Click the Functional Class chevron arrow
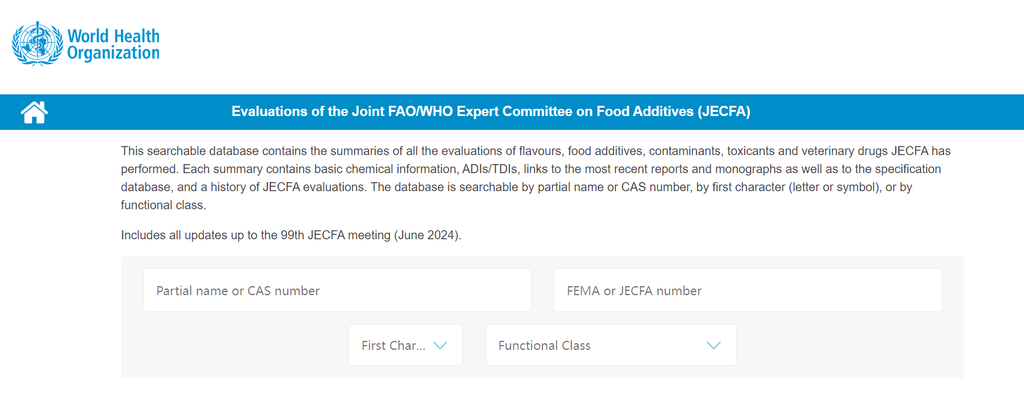This screenshot has width=1024, height=419. (x=714, y=345)
